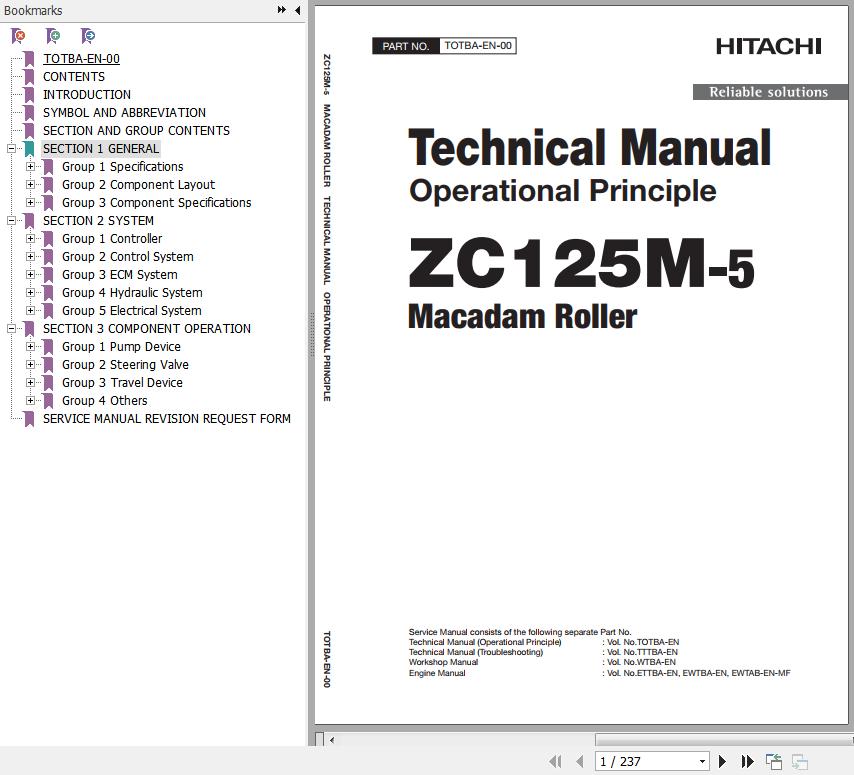Open the TOTBA-EN-00 bookmark
This screenshot has height=775, width=854.
[81, 59]
